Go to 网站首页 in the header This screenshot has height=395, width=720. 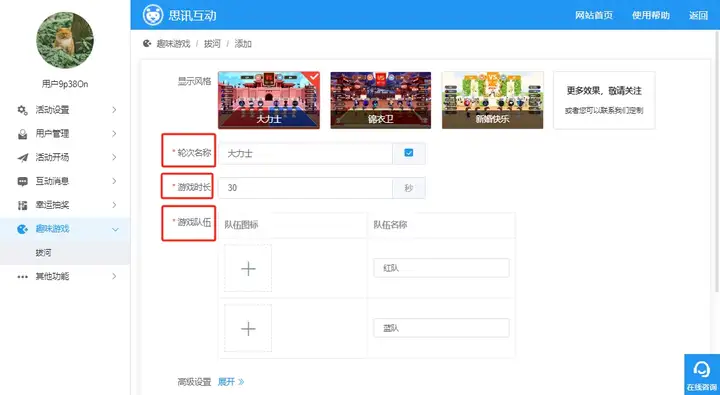pos(594,15)
